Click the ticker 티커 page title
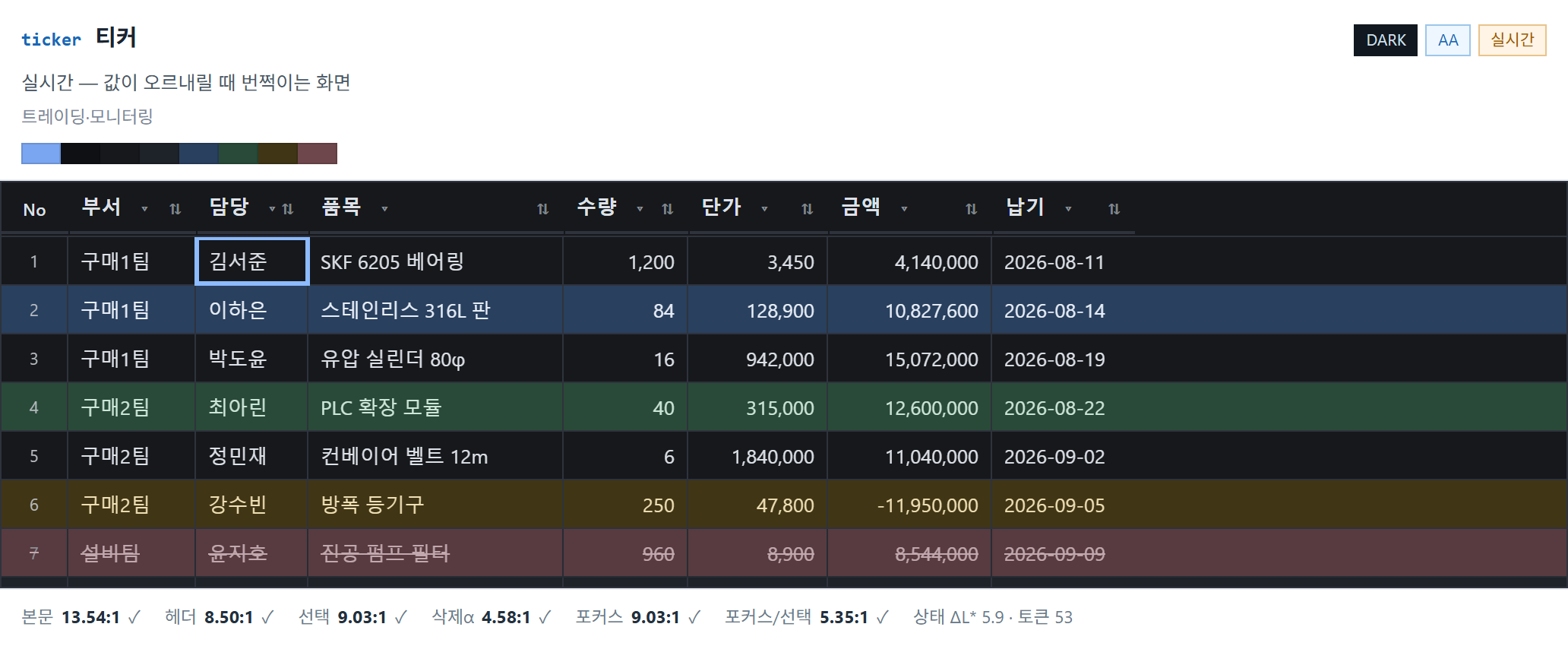 pyautogui.click(x=79, y=38)
